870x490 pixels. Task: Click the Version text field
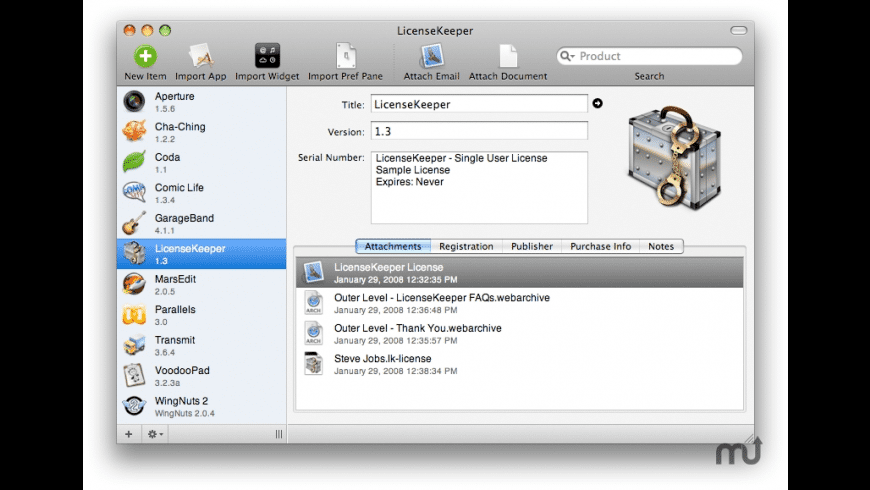click(x=479, y=131)
